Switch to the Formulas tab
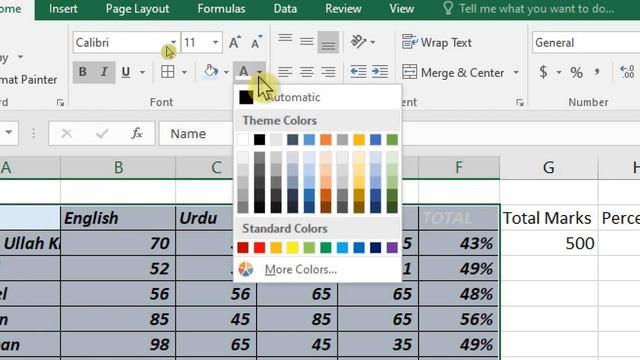This screenshot has width=640, height=360. coord(221,9)
